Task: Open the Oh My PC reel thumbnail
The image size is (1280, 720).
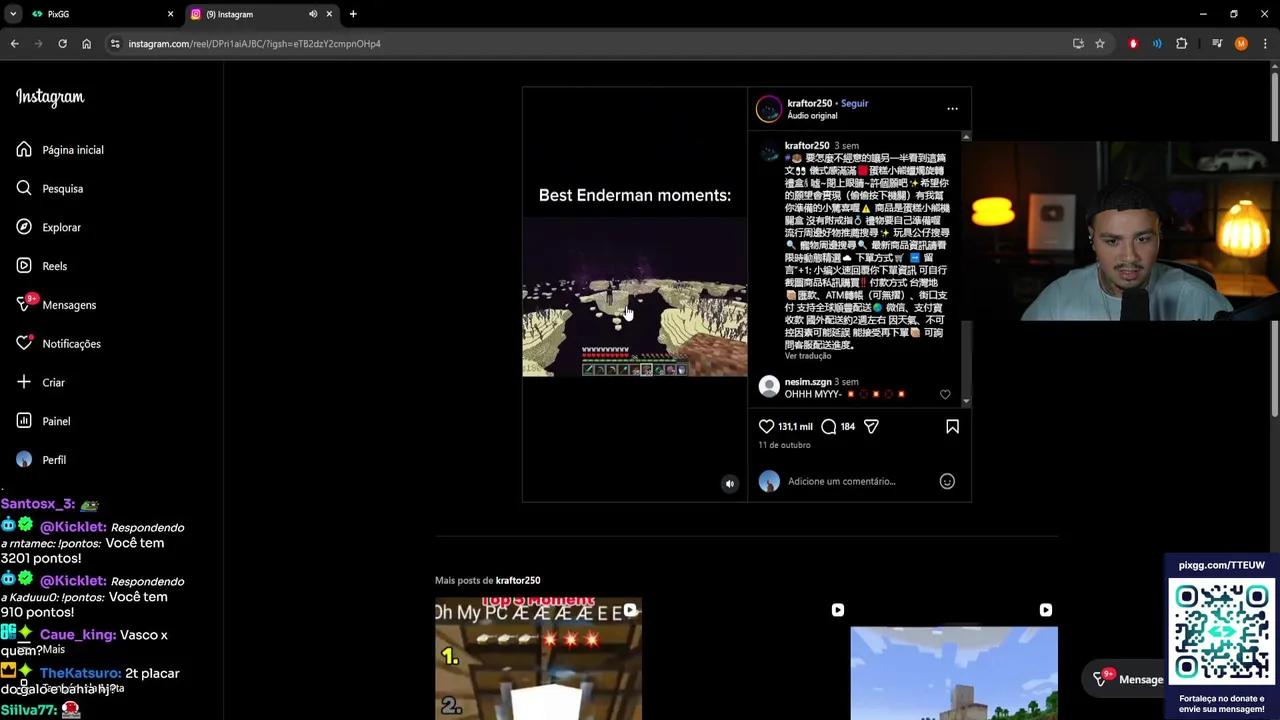Action: coord(538,659)
